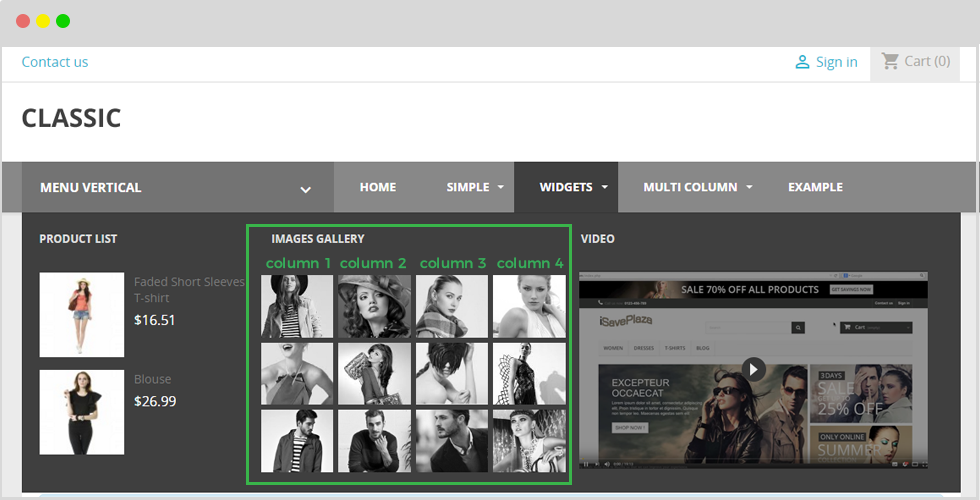
Task: Open the shopping cart icon
Action: point(890,61)
